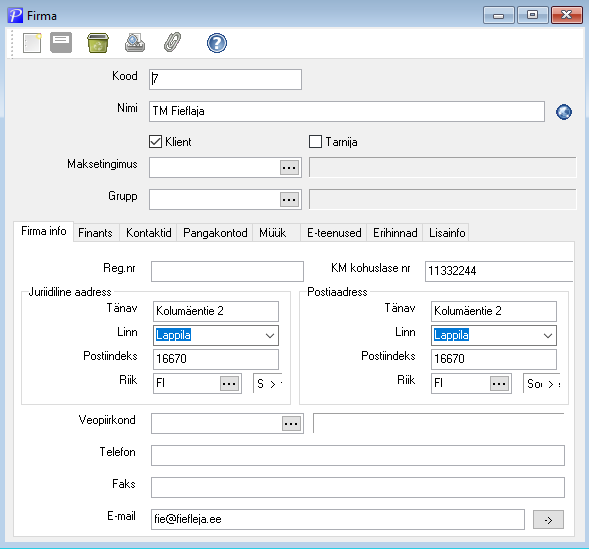Click the Save toolbar icon
This screenshot has width=589, height=549.
pos(61,43)
